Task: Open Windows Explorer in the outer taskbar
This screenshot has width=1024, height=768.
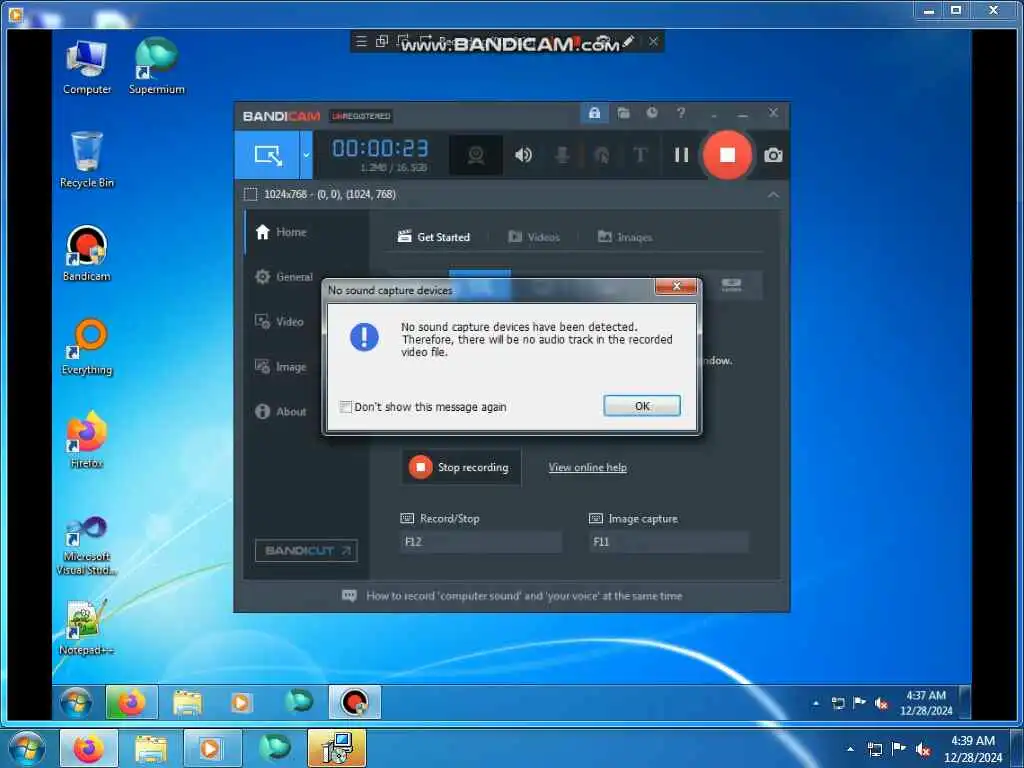Action: (151, 748)
